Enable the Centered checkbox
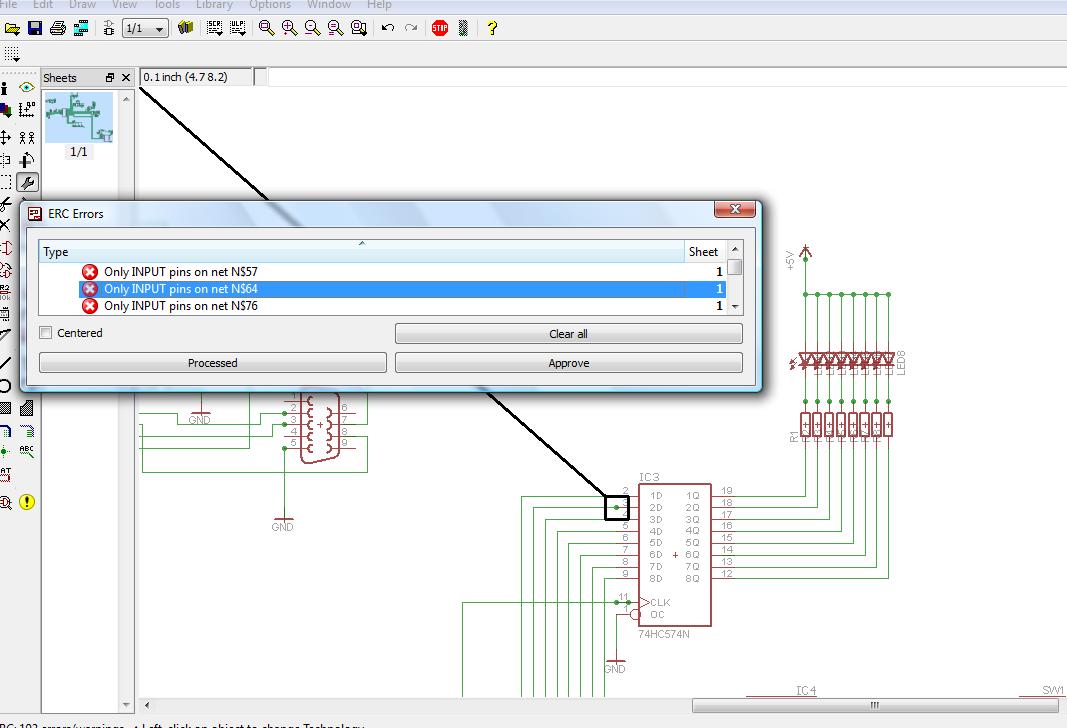The image size is (1067, 728). pyautogui.click(x=46, y=333)
